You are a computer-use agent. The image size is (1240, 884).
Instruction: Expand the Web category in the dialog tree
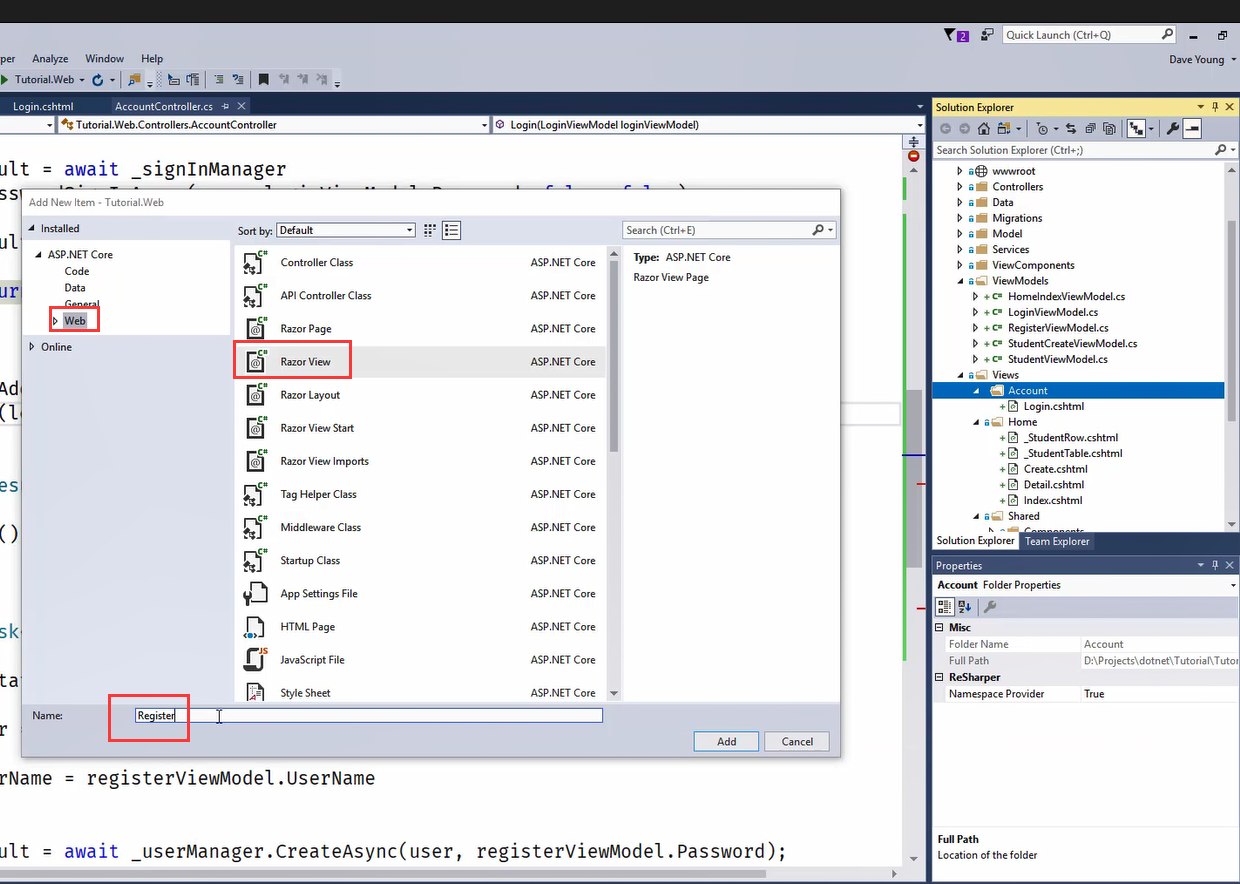point(56,321)
